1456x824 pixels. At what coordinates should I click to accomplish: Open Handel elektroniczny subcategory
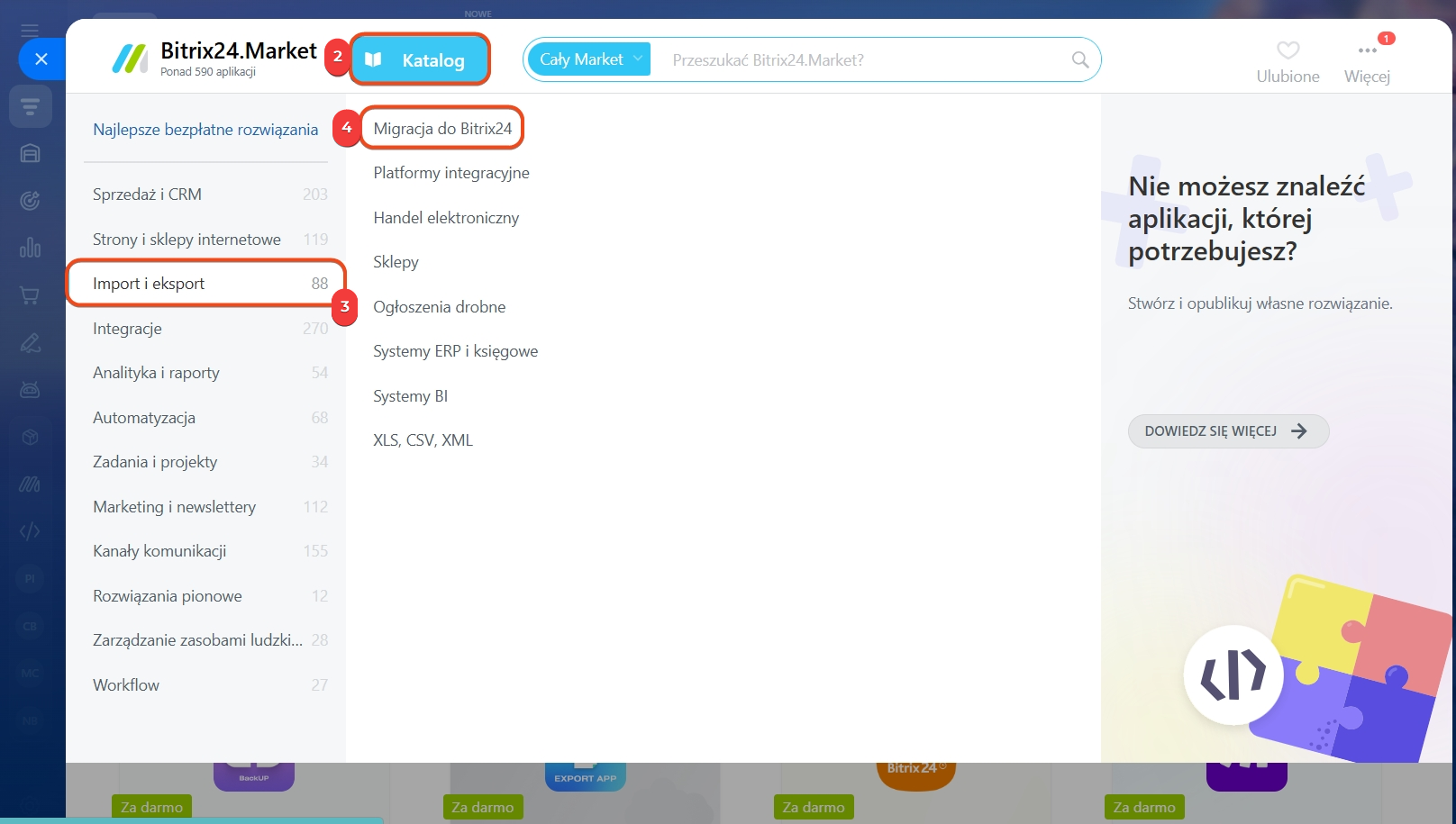(x=446, y=218)
